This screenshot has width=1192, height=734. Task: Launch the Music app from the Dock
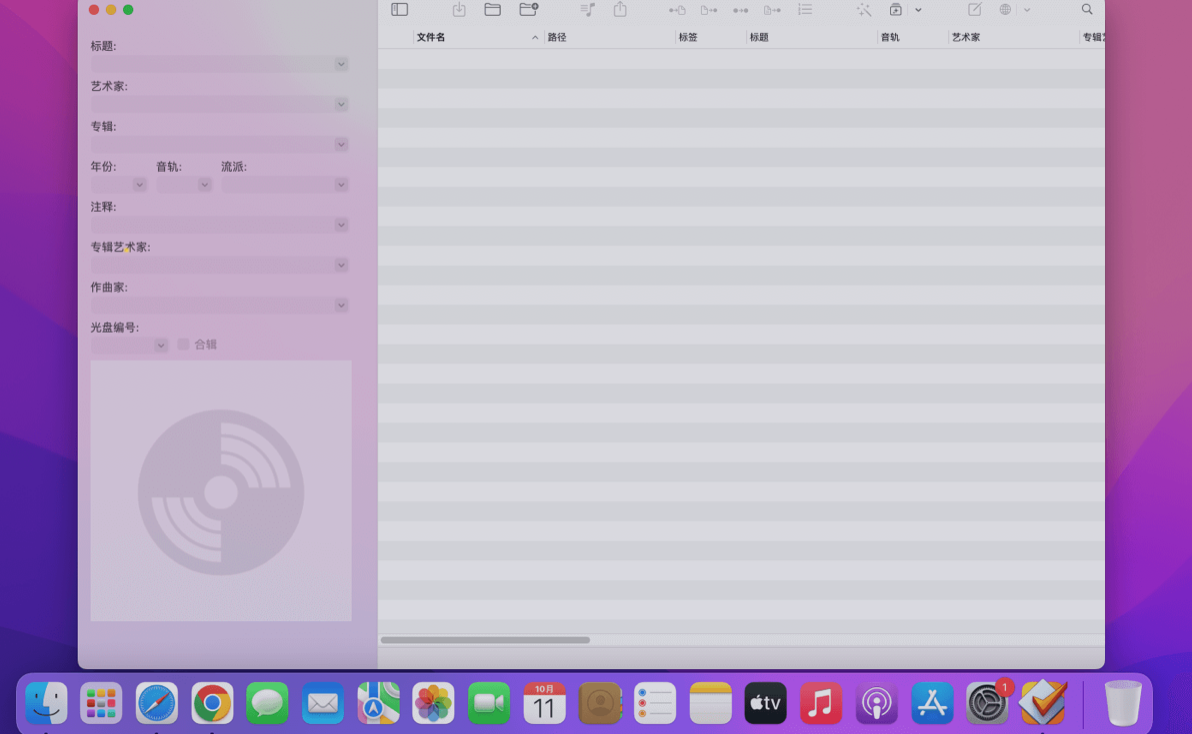coord(820,702)
